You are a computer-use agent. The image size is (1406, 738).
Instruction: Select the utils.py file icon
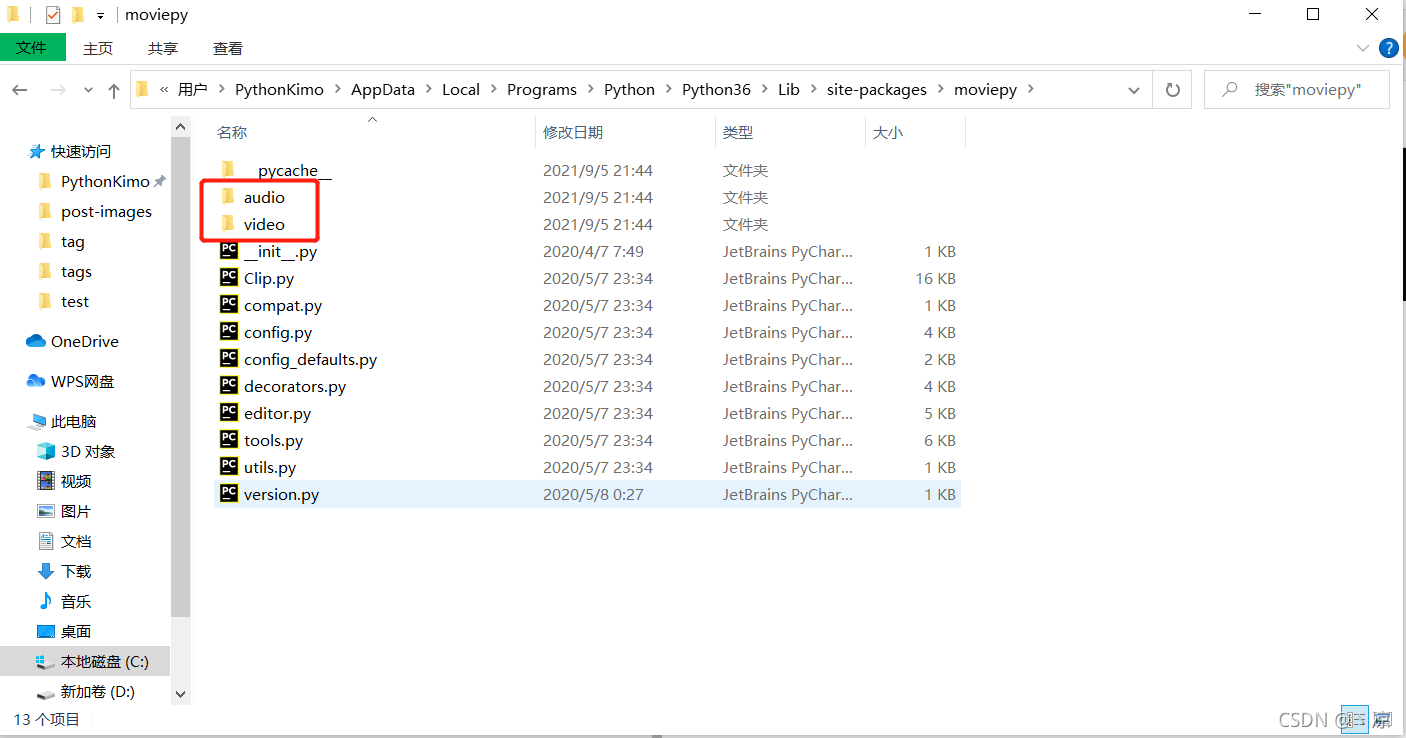[228, 467]
